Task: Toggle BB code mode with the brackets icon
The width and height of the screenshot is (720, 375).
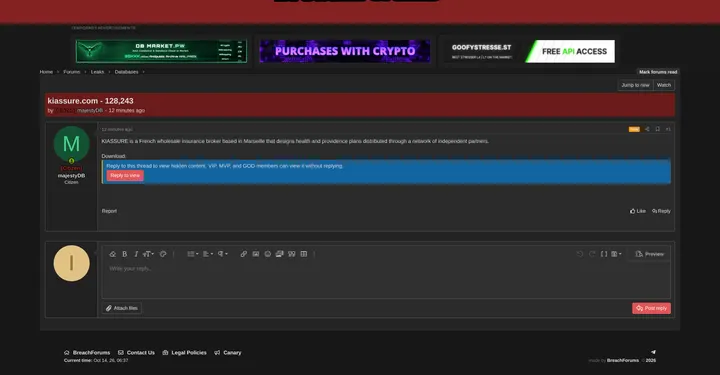Action: (604, 254)
